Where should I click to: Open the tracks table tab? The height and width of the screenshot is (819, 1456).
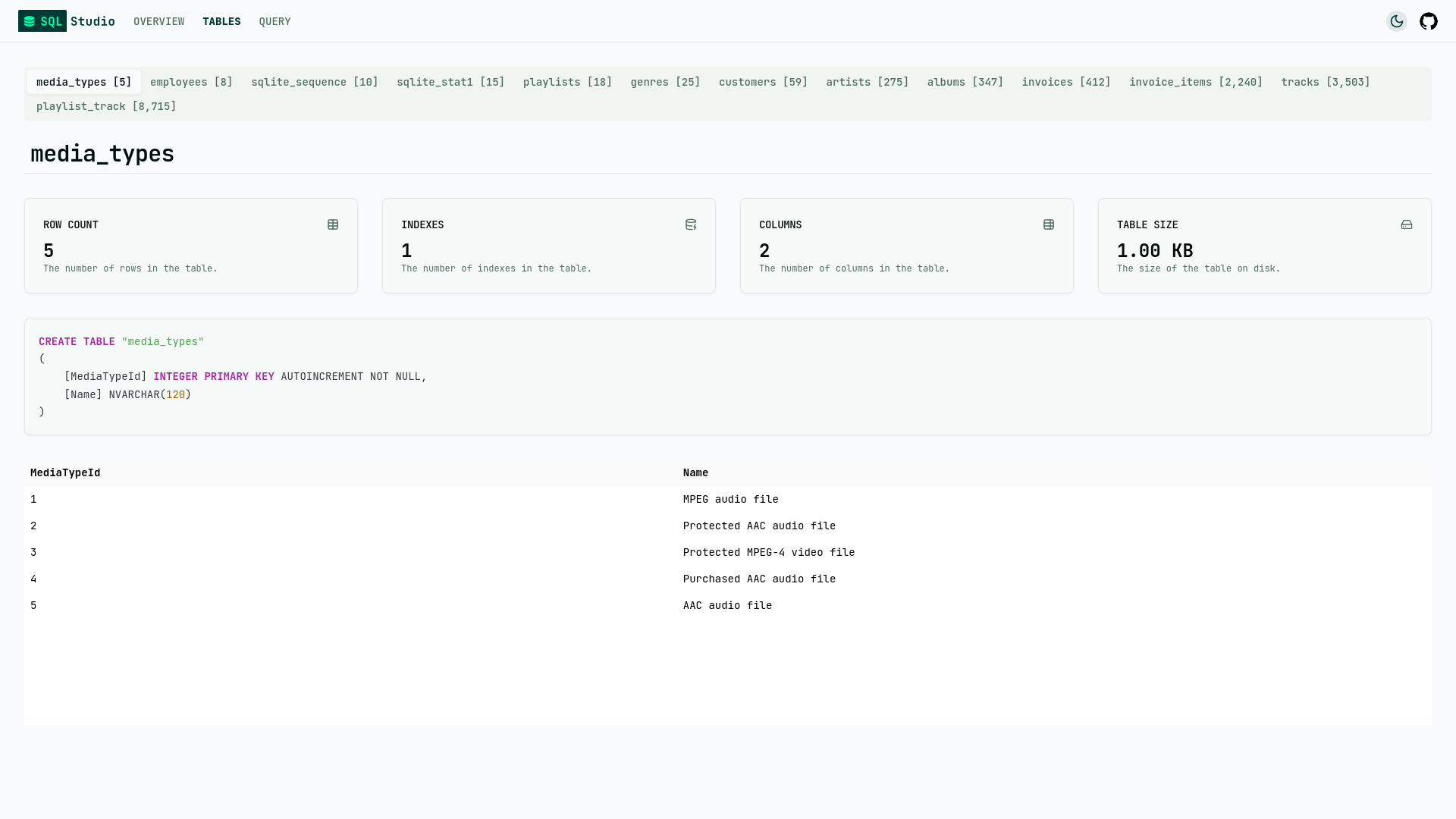(1325, 82)
